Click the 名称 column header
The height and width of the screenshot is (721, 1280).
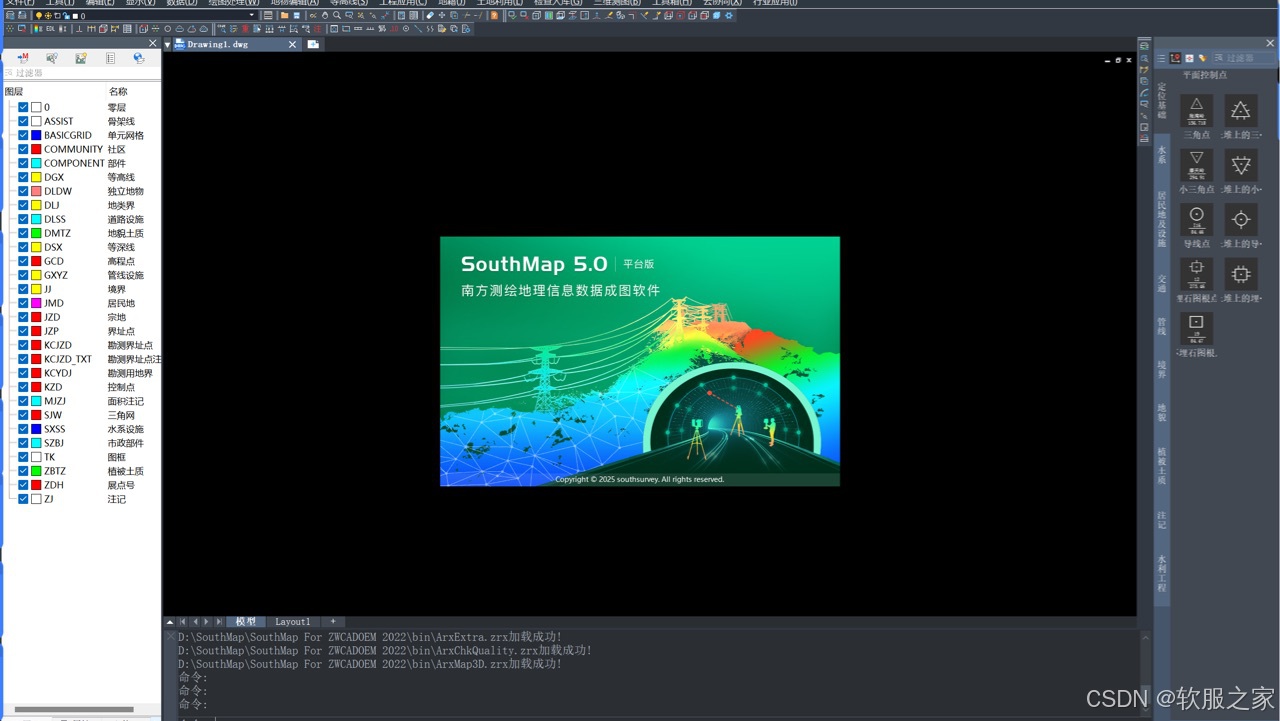click(118, 92)
